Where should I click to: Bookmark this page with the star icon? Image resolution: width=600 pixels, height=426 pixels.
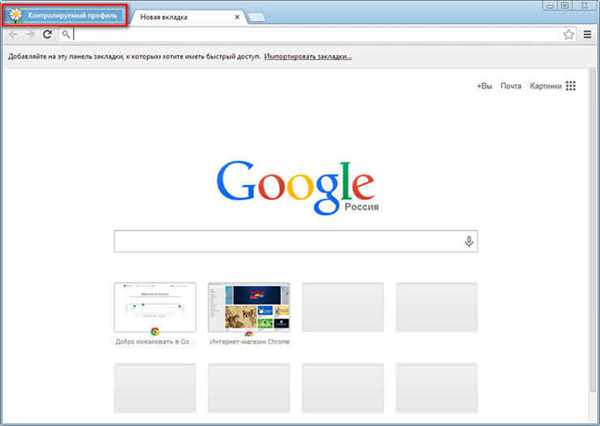tap(569, 34)
